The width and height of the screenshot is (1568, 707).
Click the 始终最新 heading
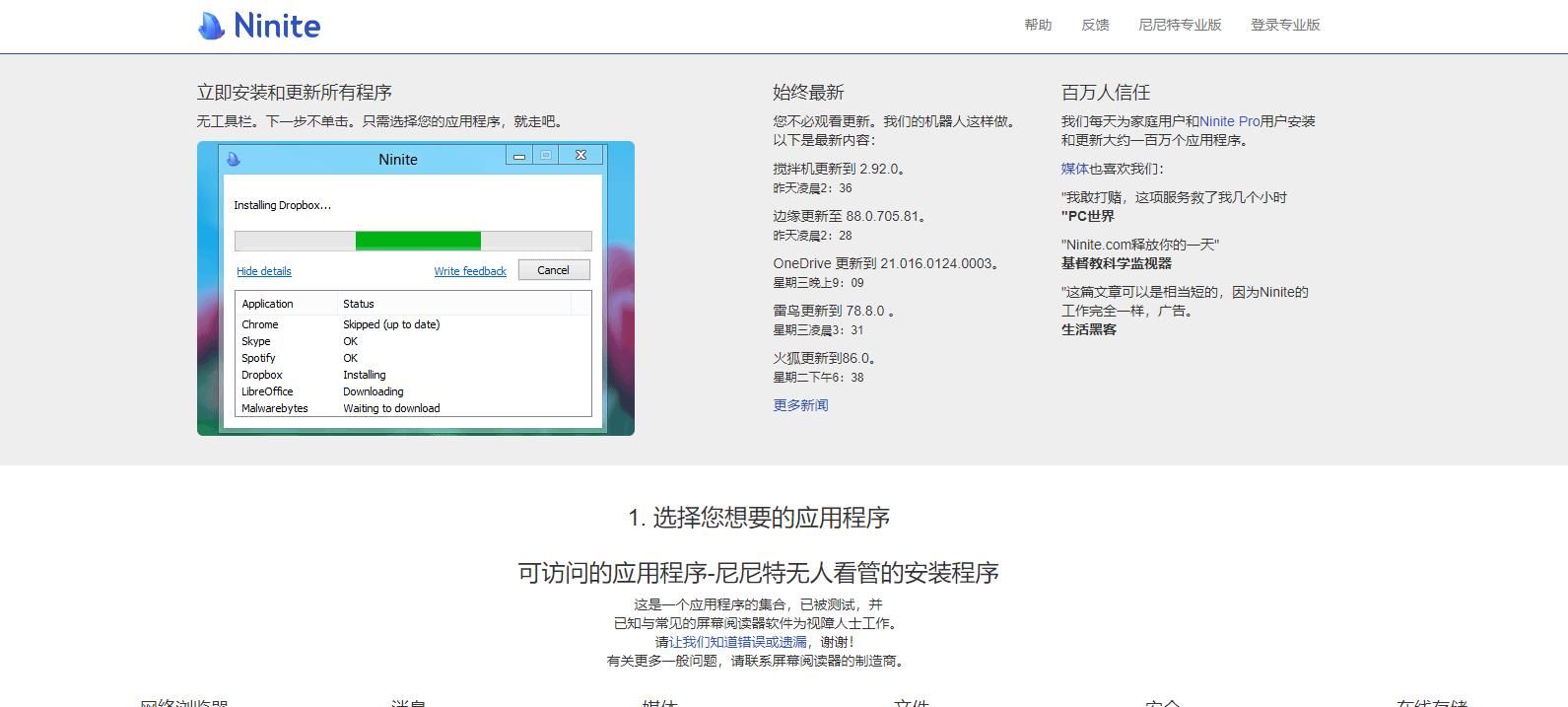coord(808,93)
